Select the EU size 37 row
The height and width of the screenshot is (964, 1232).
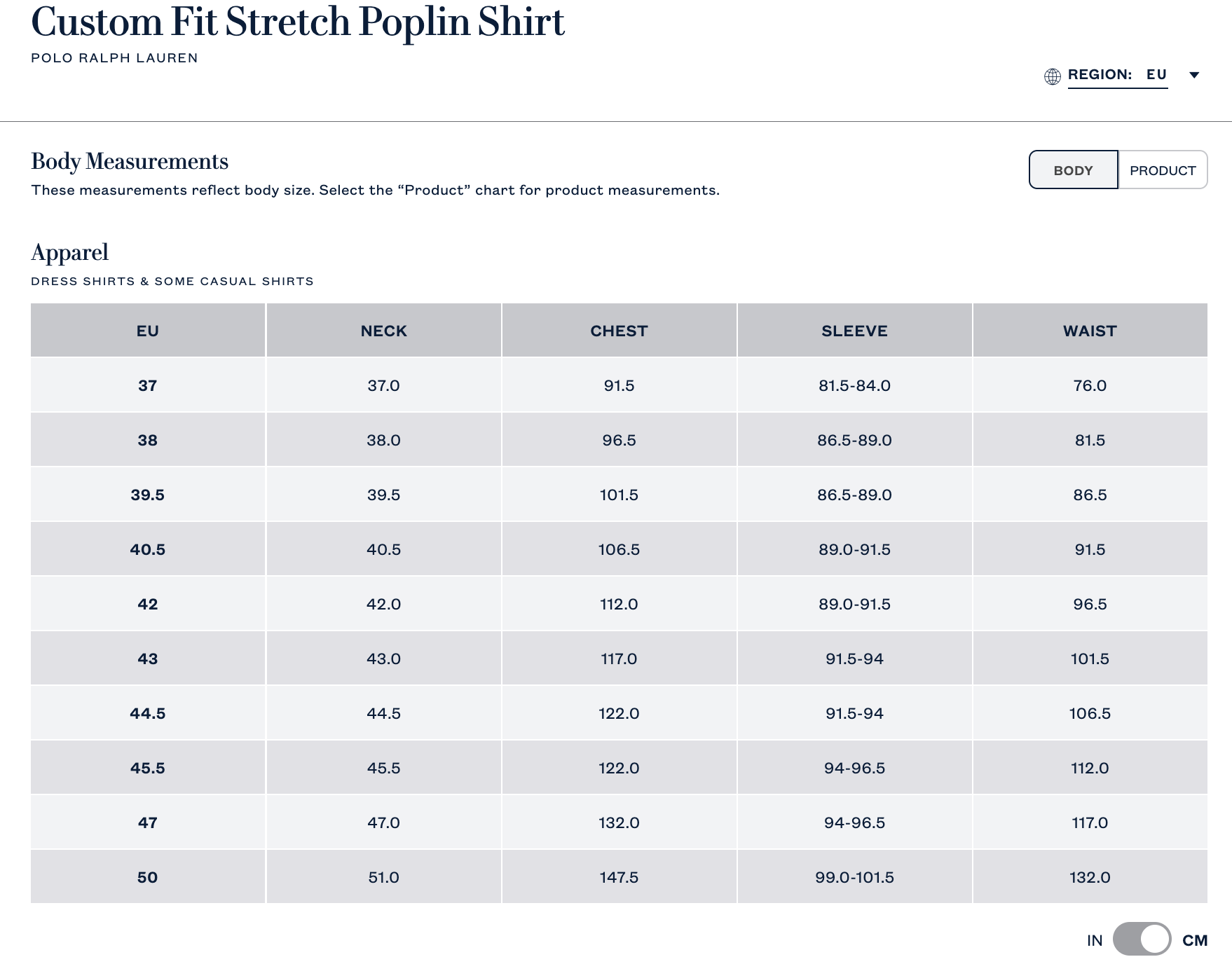coord(148,385)
